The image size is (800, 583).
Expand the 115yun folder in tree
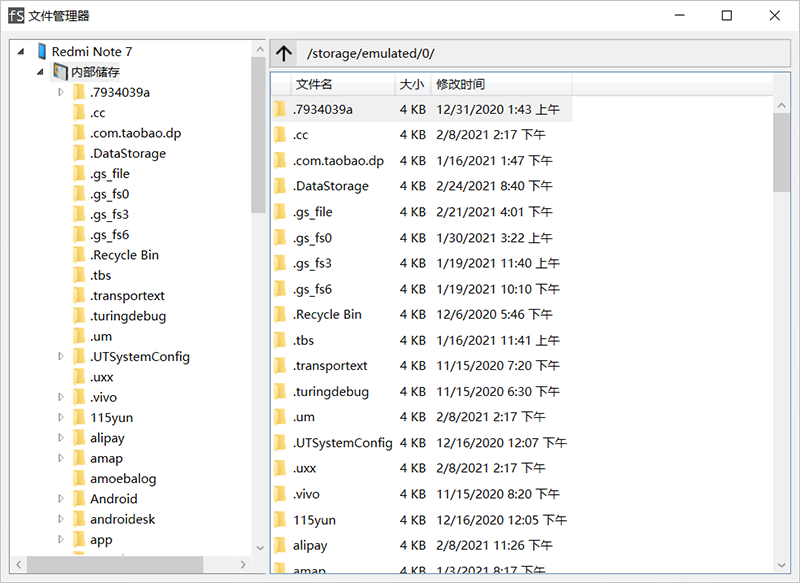61,417
